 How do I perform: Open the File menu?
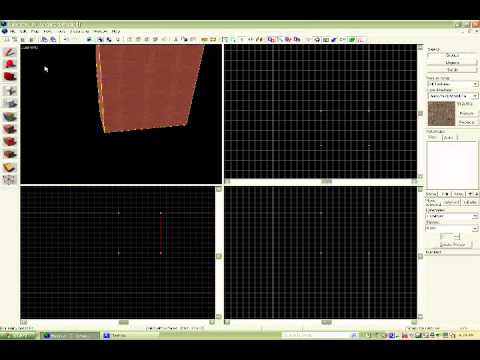[x=12, y=31]
